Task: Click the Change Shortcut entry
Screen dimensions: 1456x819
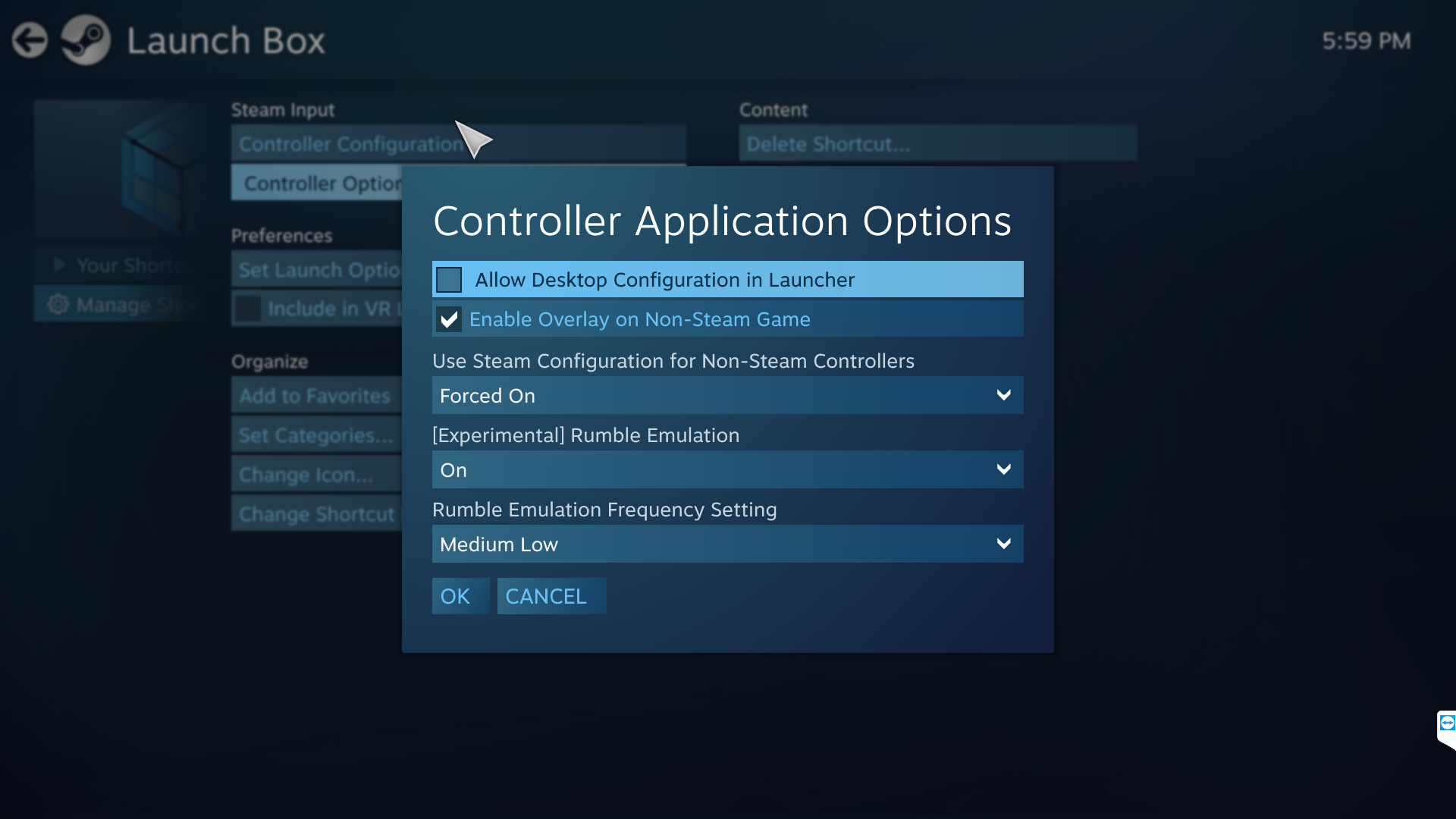Action: tap(317, 514)
